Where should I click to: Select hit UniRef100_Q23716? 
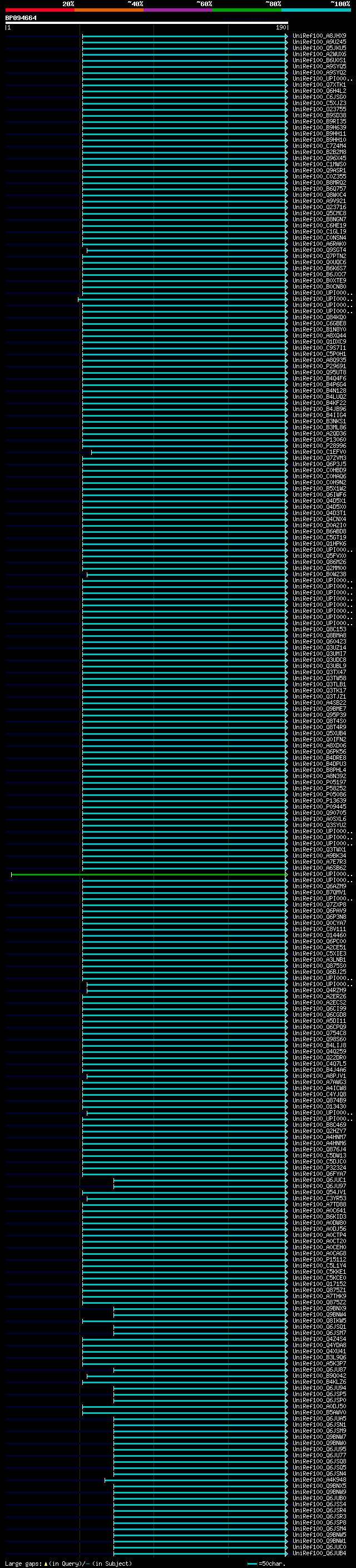[319, 207]
